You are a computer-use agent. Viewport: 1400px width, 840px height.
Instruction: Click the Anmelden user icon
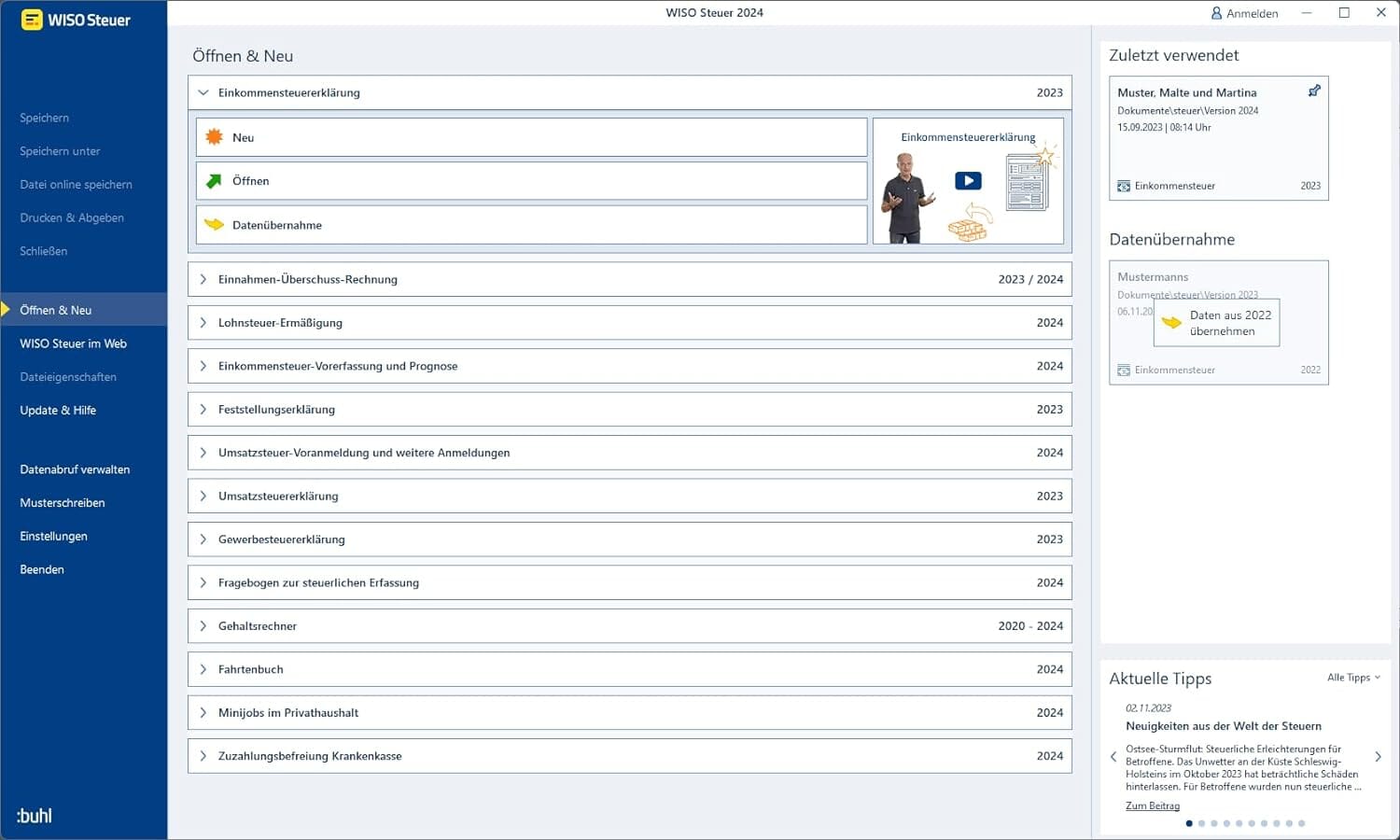tap(1216, 13)
